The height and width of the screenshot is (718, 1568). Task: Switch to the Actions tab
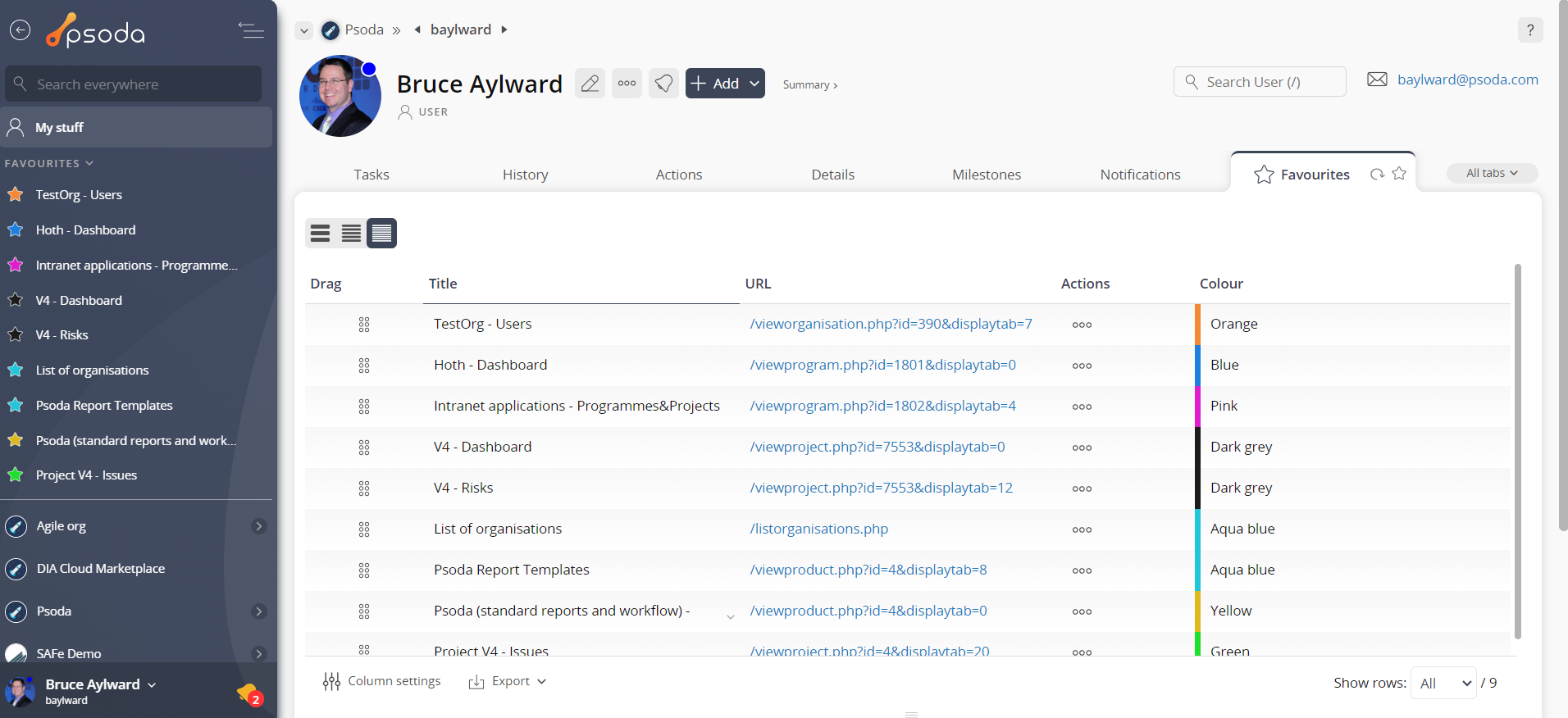click(x=679, y=175)
